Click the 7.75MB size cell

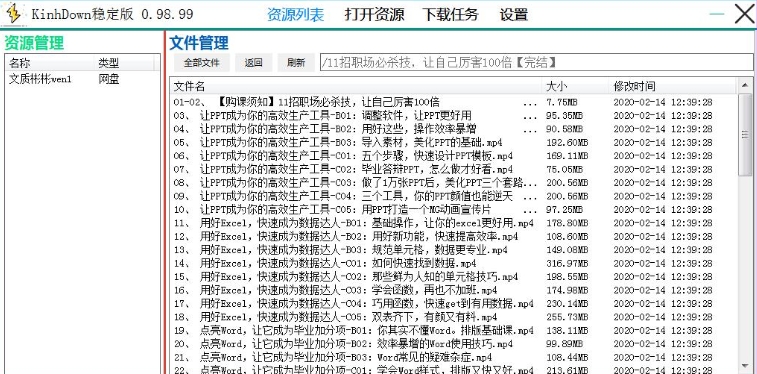coord(562,102)
